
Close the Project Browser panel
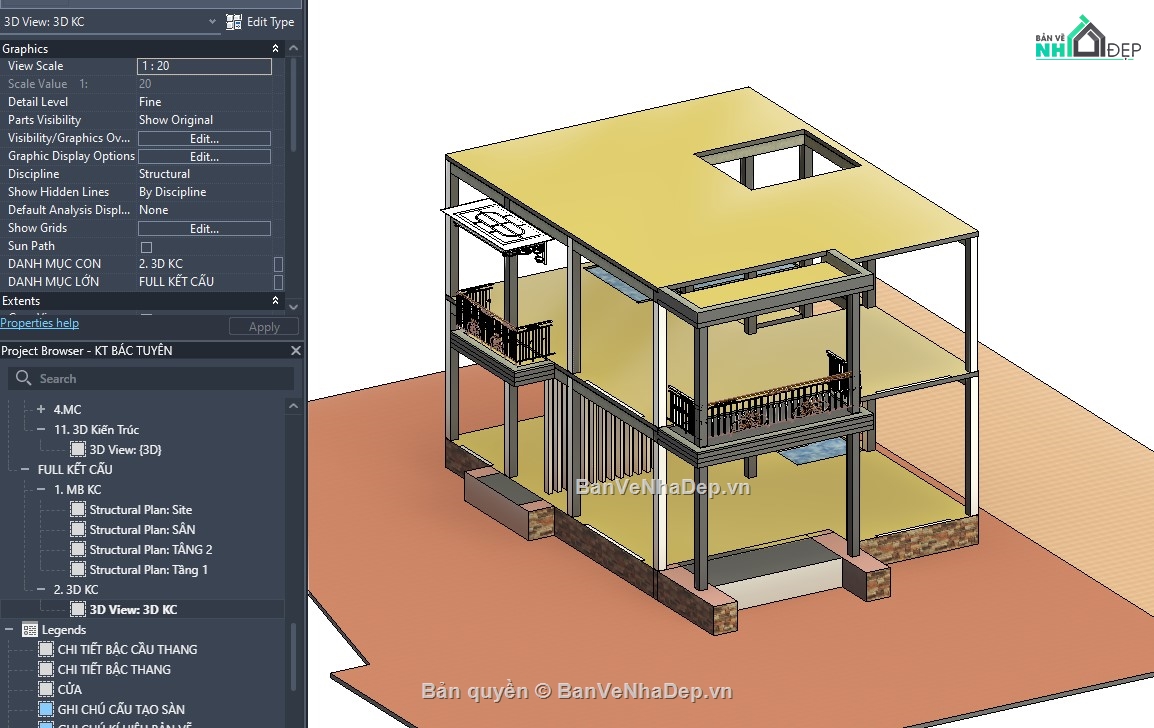[296, 351]
